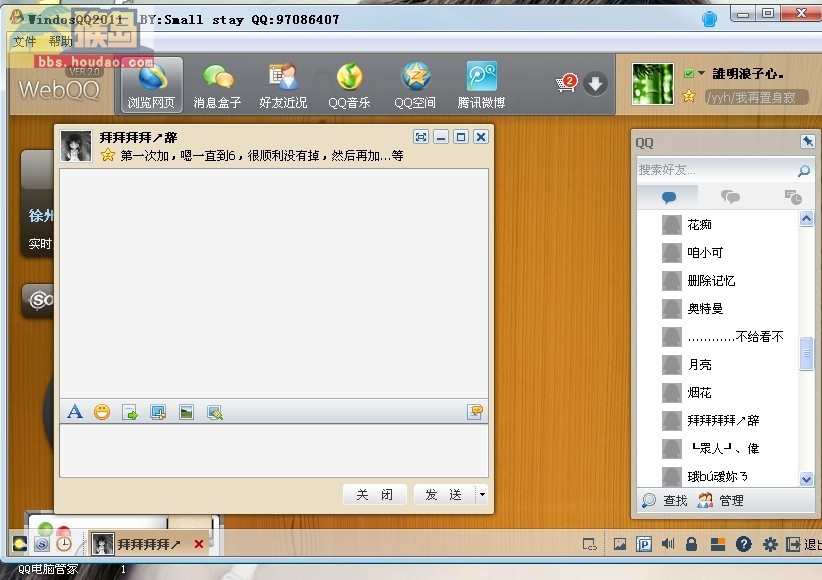Click the help question mark icon
This screenshot has width=822, height=580.
point(743,544)
